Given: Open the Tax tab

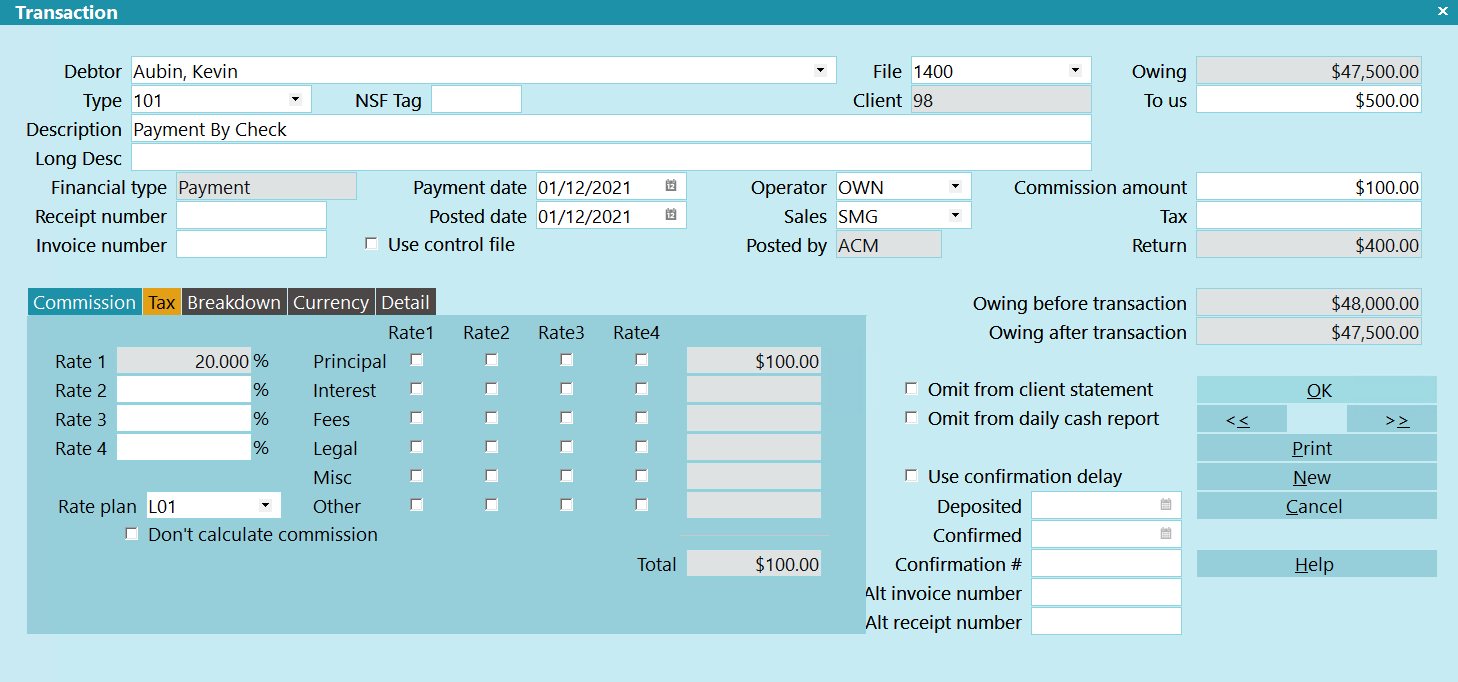Looking at the screenshot, I should (162, 302).
